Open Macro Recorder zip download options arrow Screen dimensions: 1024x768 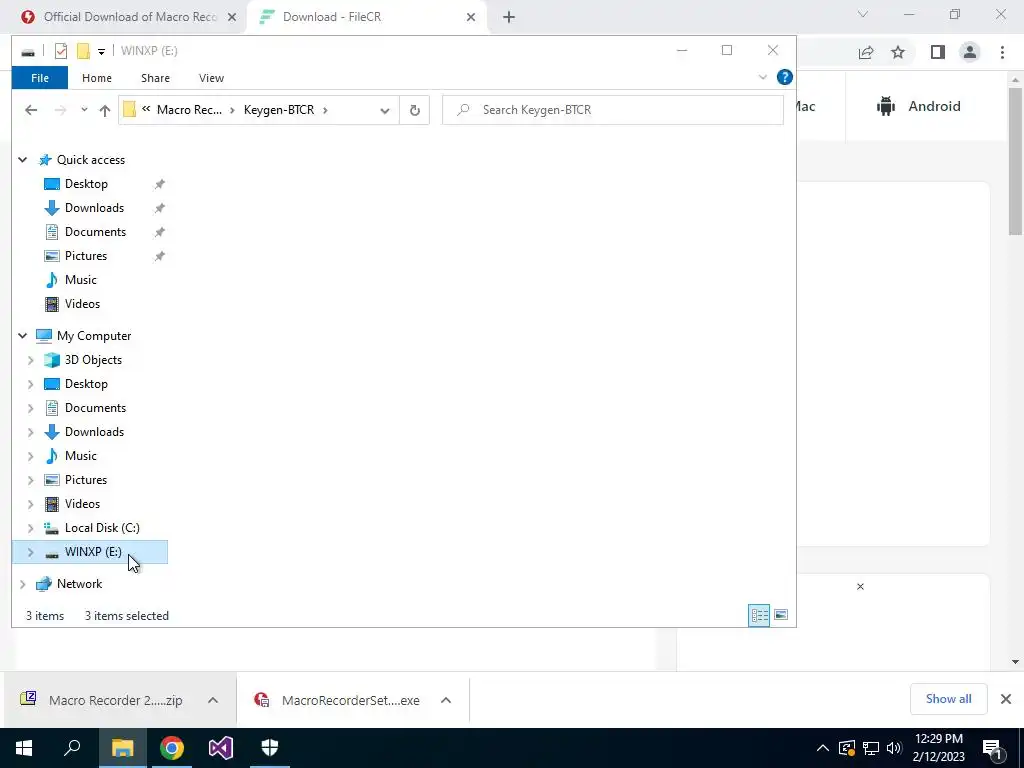click(213, 700)
